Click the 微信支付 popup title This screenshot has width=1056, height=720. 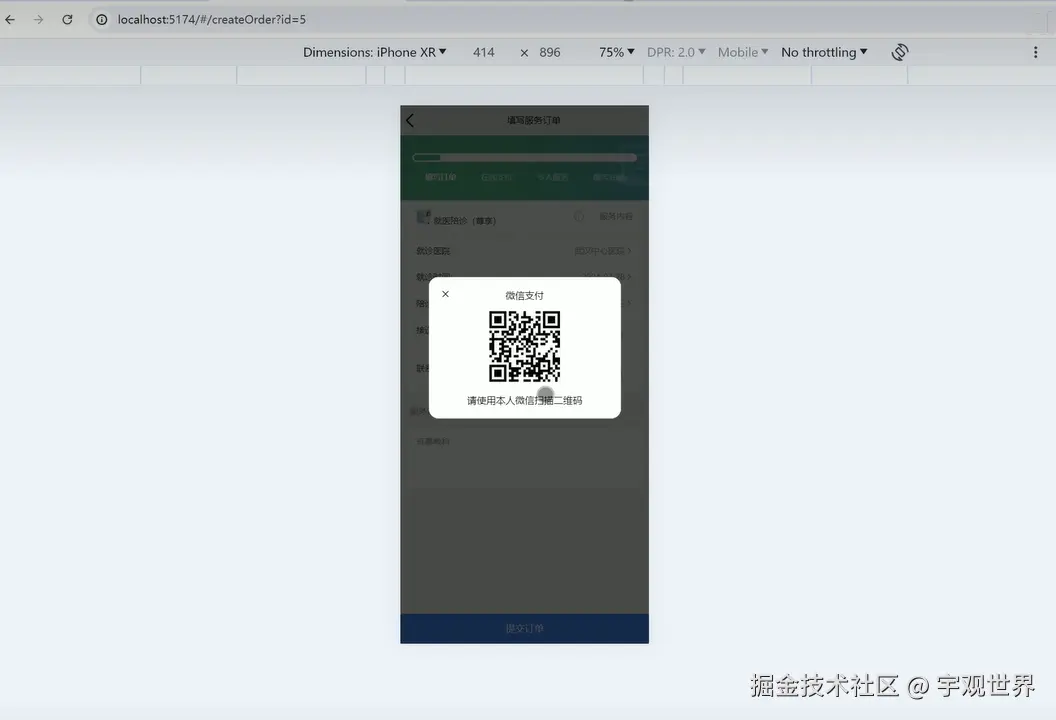click(x=525, y=296)
